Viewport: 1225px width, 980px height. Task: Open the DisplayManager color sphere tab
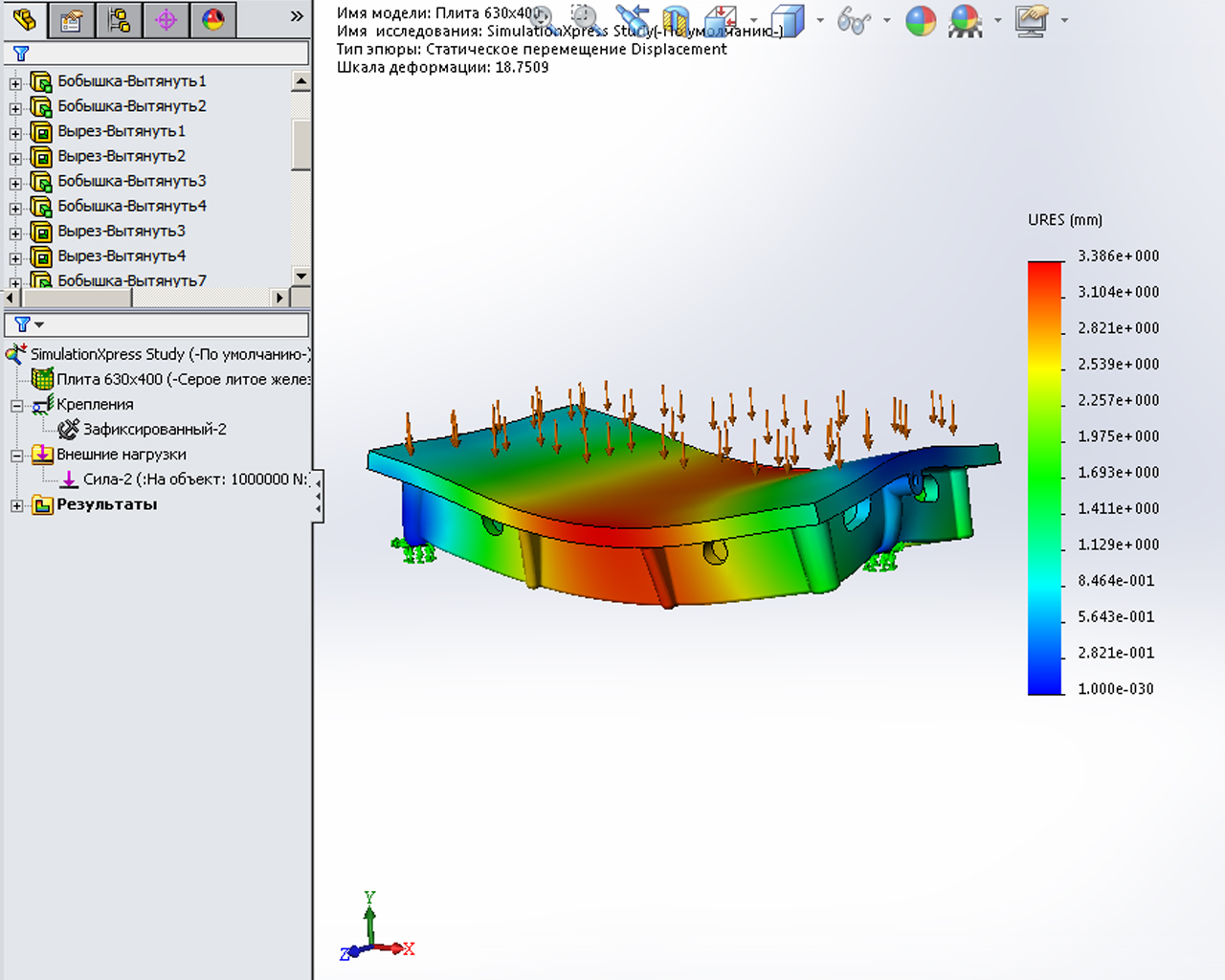[x=212, y=19]
